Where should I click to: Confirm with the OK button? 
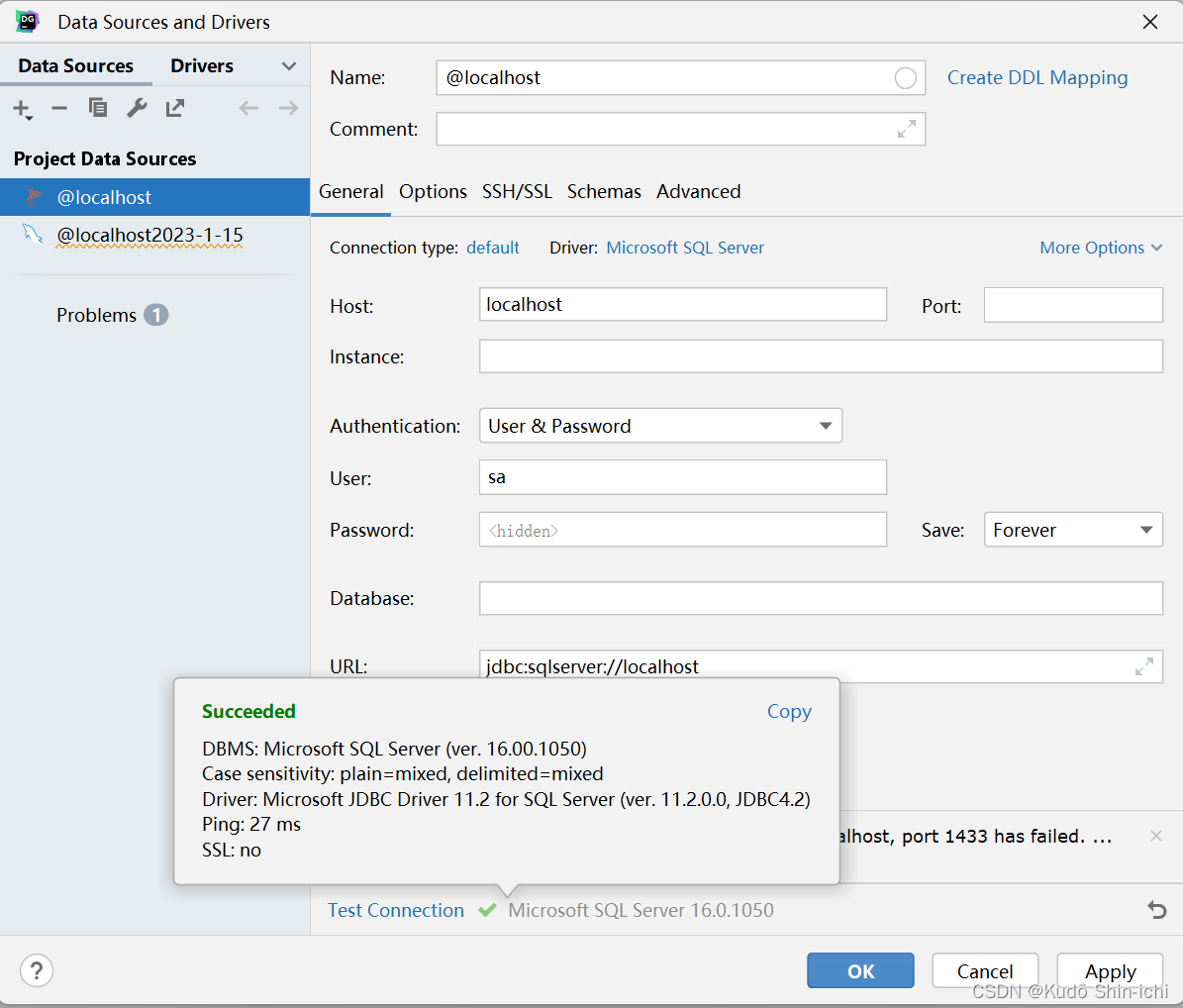[x=860, y=971]
